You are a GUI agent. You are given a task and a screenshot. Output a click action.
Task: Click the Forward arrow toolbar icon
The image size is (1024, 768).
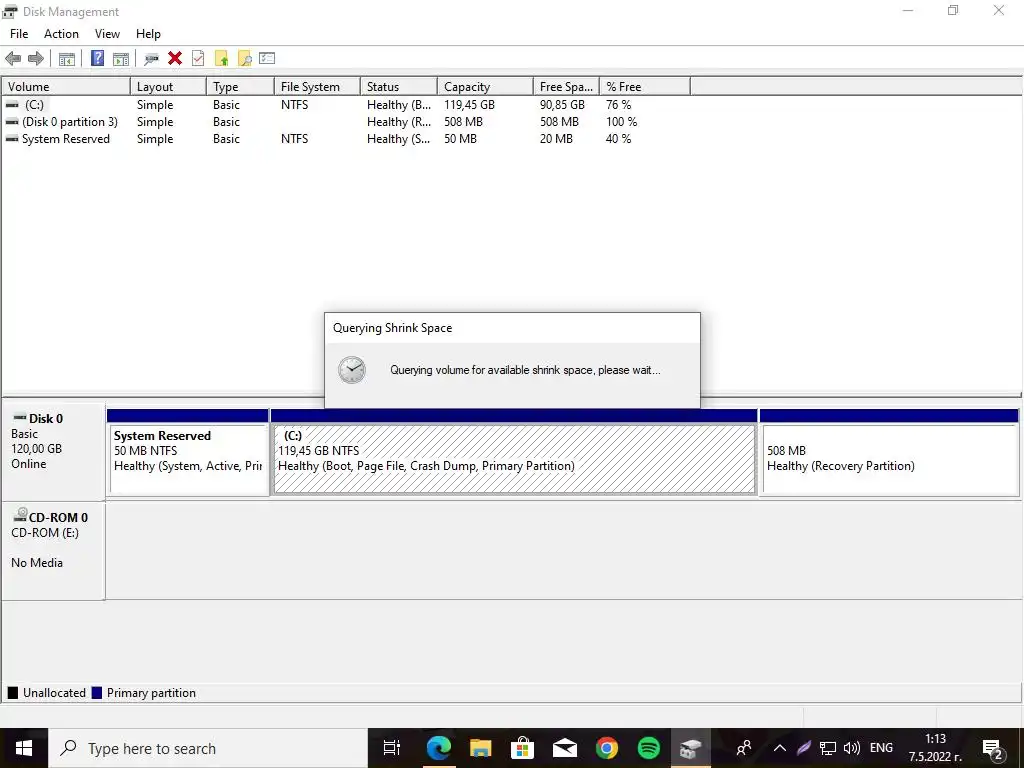pos(36,59)
